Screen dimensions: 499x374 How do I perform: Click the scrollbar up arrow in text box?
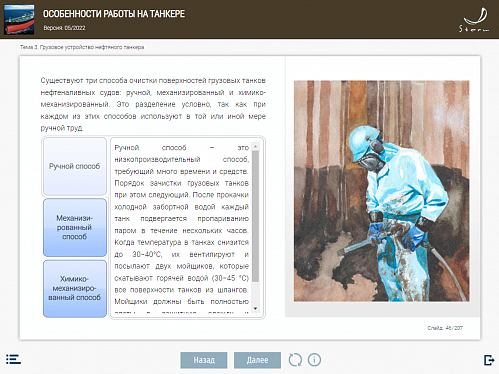click(x=256, y=146)
